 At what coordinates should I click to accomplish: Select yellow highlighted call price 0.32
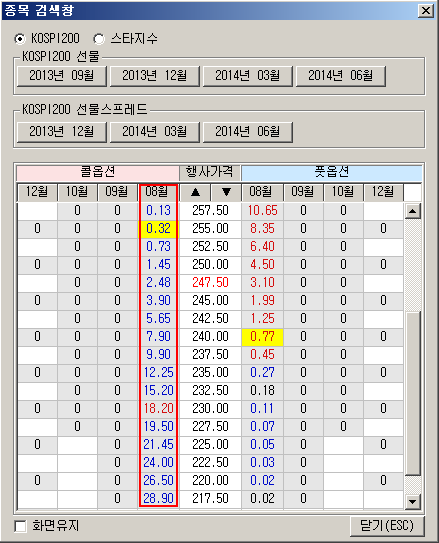[x=158, y=229]
